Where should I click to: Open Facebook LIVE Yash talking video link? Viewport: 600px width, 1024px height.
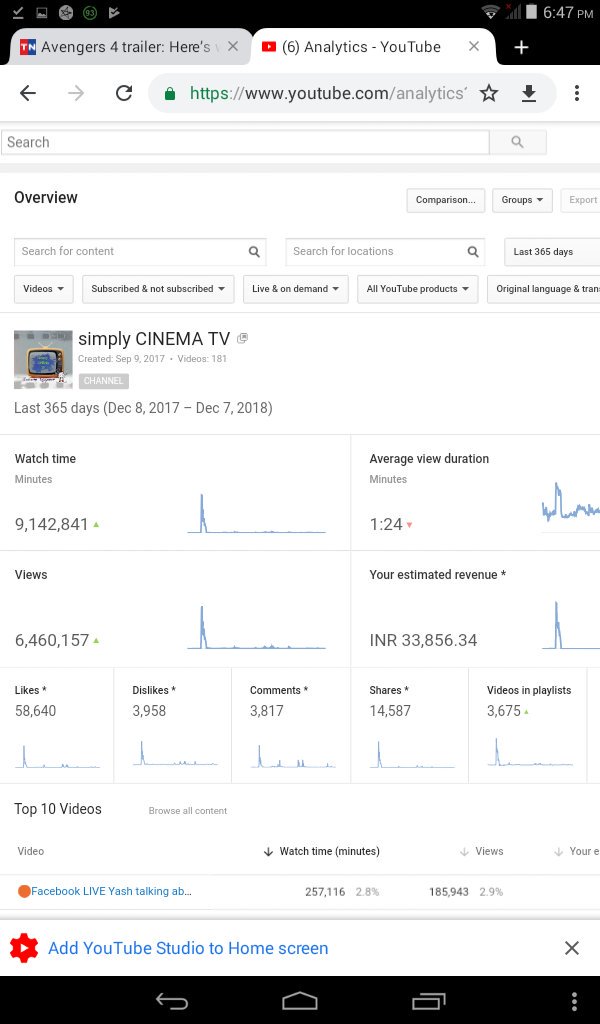[x=112, y=891]
